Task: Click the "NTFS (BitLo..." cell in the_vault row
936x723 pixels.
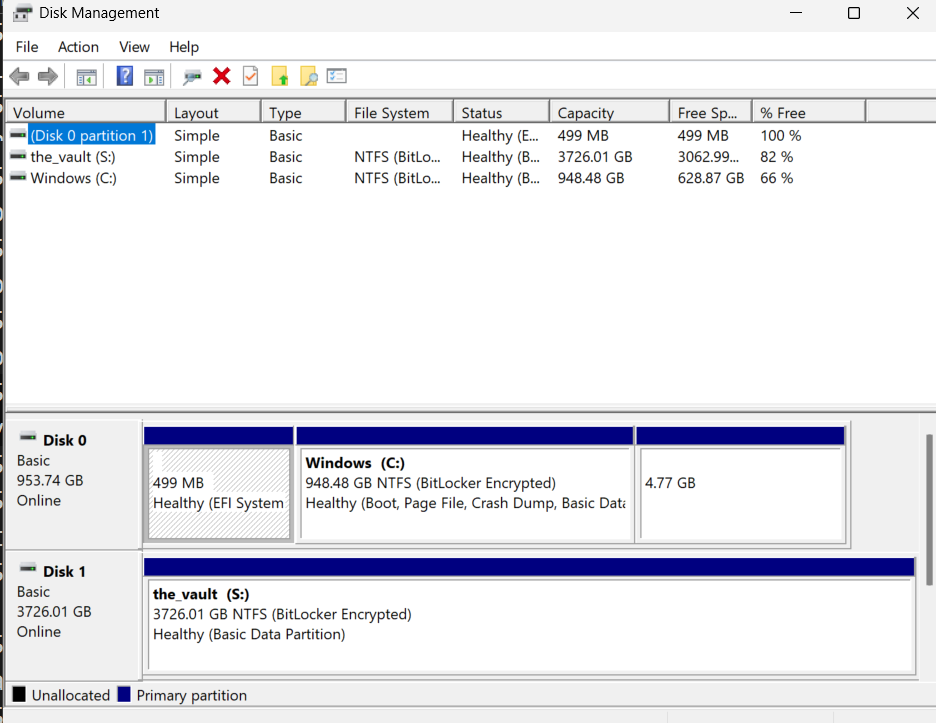Action: [x=397, y=157]
